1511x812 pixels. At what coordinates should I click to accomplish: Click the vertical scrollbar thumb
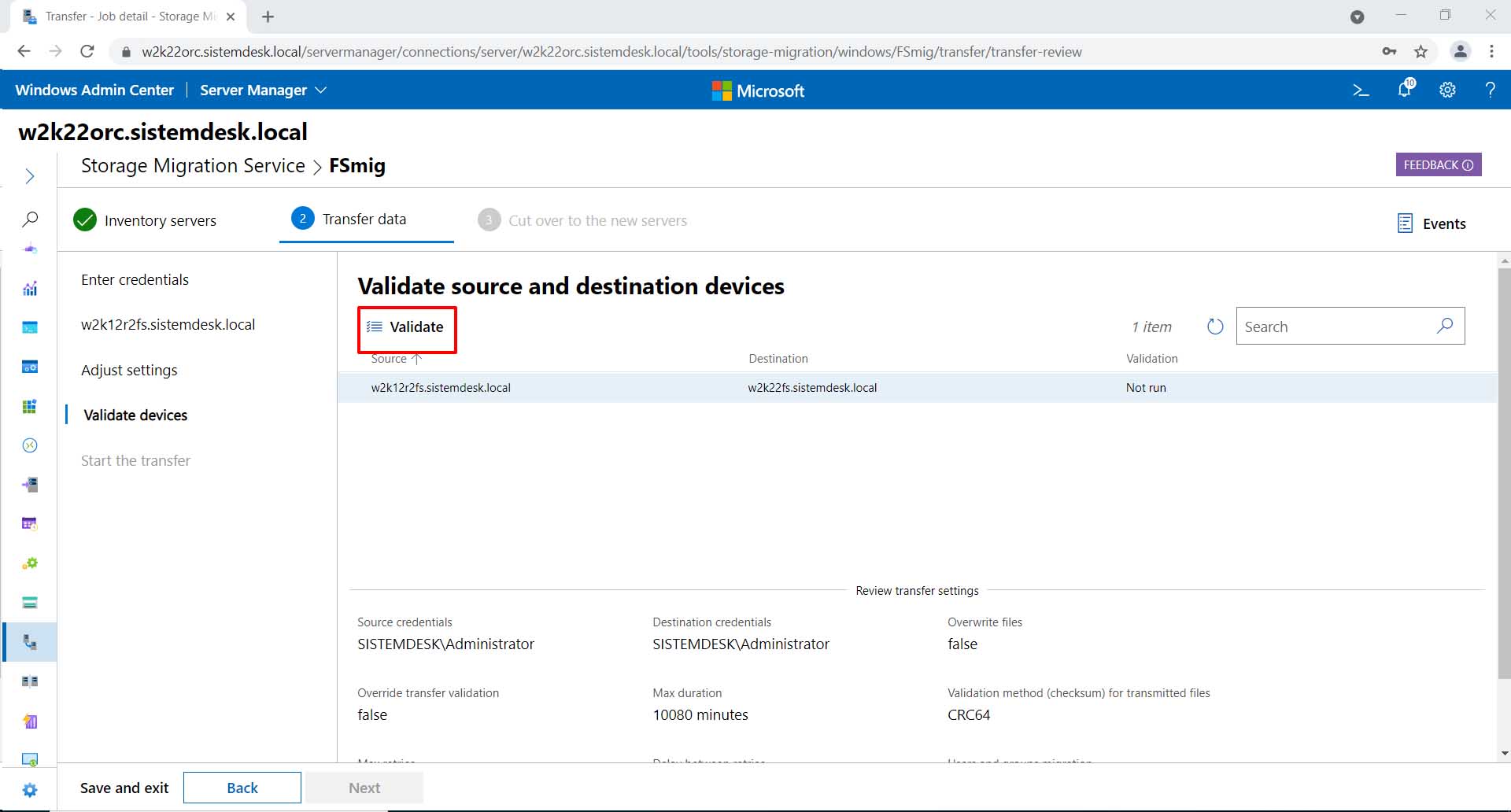point(1504,472)
